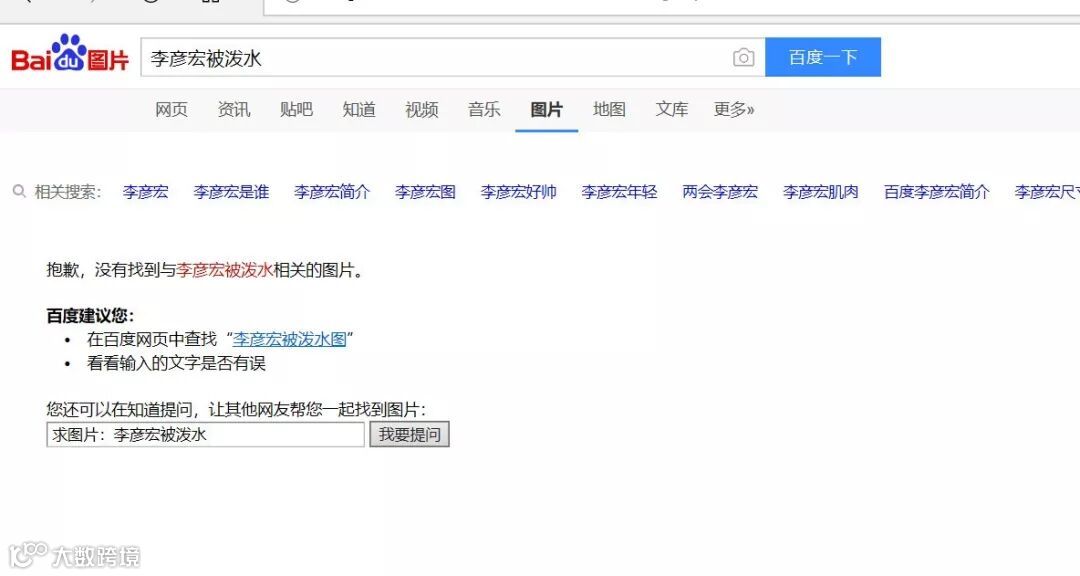Viewport: 1080px width, 576px height.
Task: Open the 地图 tab
Action: [610, 110]
